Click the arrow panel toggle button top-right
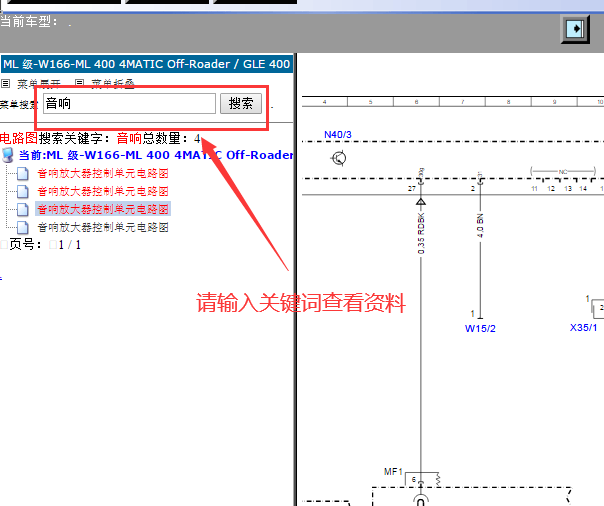This screenshot has width=604, height=506. click(x=574, y=29)
